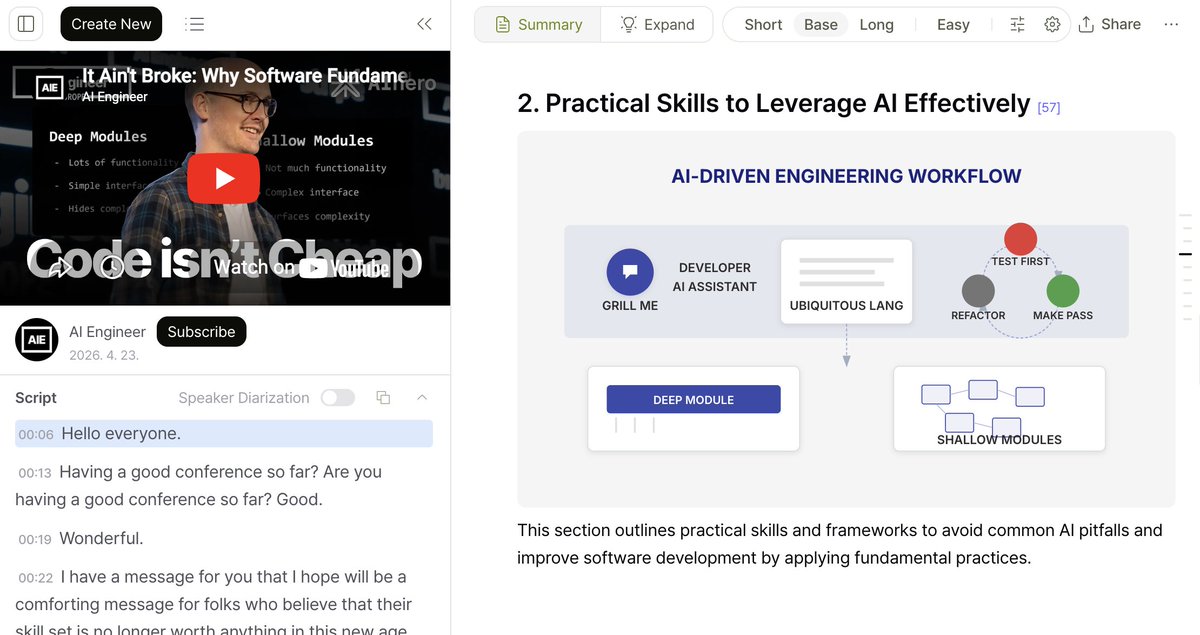Viewport: 1200px width, 635px height.
Task: Click the red Test First circle
Action: tap(1020, 239)
